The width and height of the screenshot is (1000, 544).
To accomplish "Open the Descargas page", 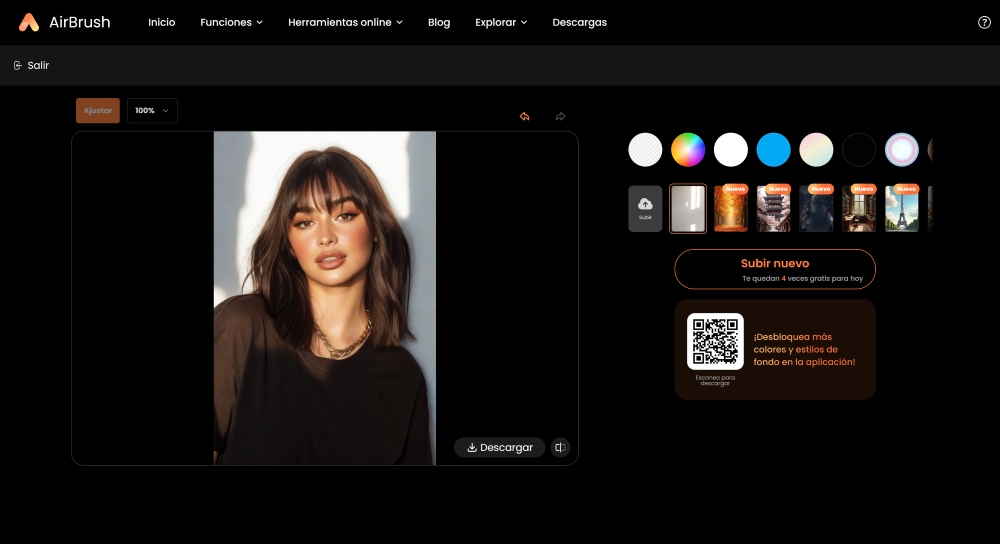I will (579, 22).
